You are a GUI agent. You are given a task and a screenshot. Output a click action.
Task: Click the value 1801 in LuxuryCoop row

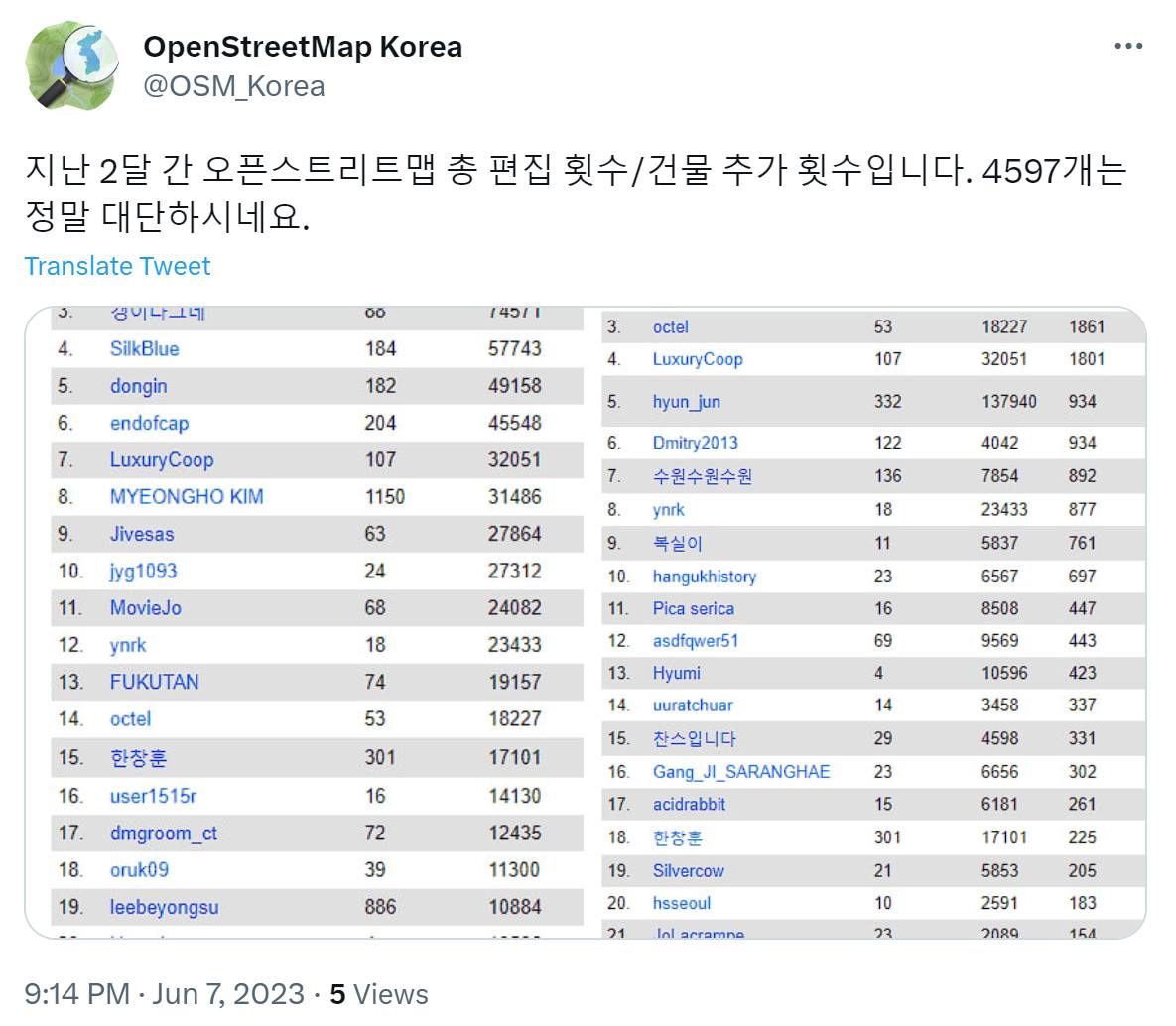tap(1087, 359)
